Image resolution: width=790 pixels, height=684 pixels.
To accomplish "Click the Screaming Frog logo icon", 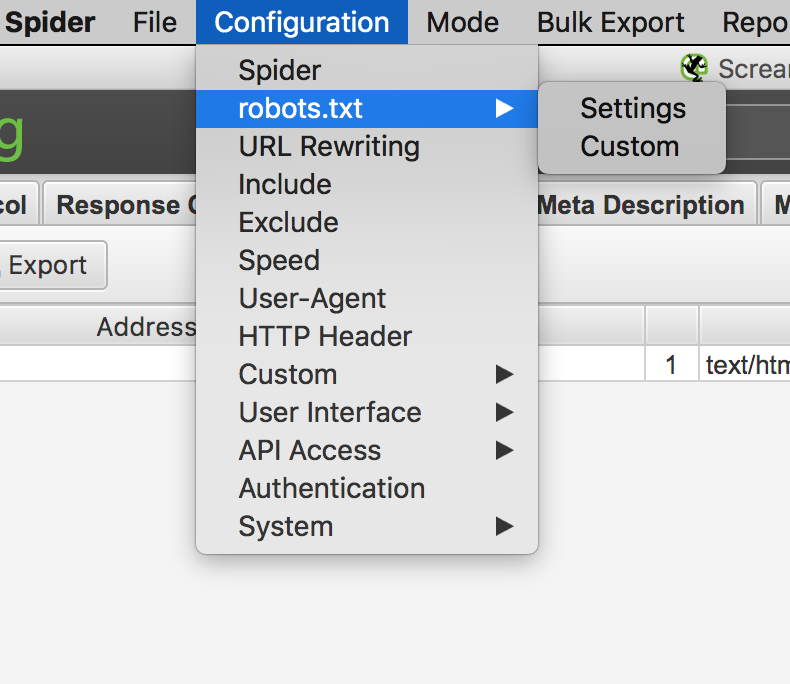I will (x=693, y=68).
